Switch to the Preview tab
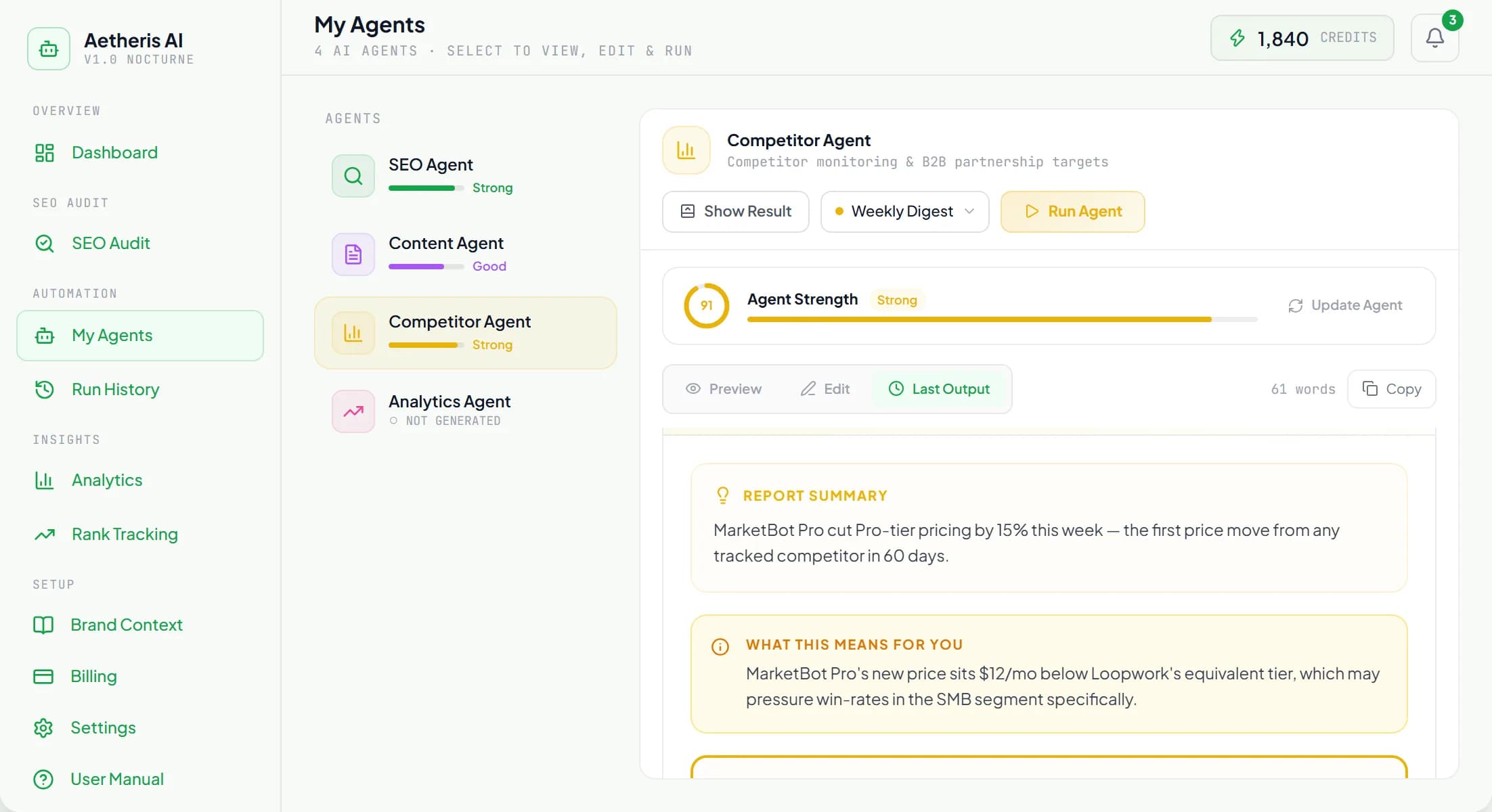The image size is (1492, 812). click(x=724, y=389)
